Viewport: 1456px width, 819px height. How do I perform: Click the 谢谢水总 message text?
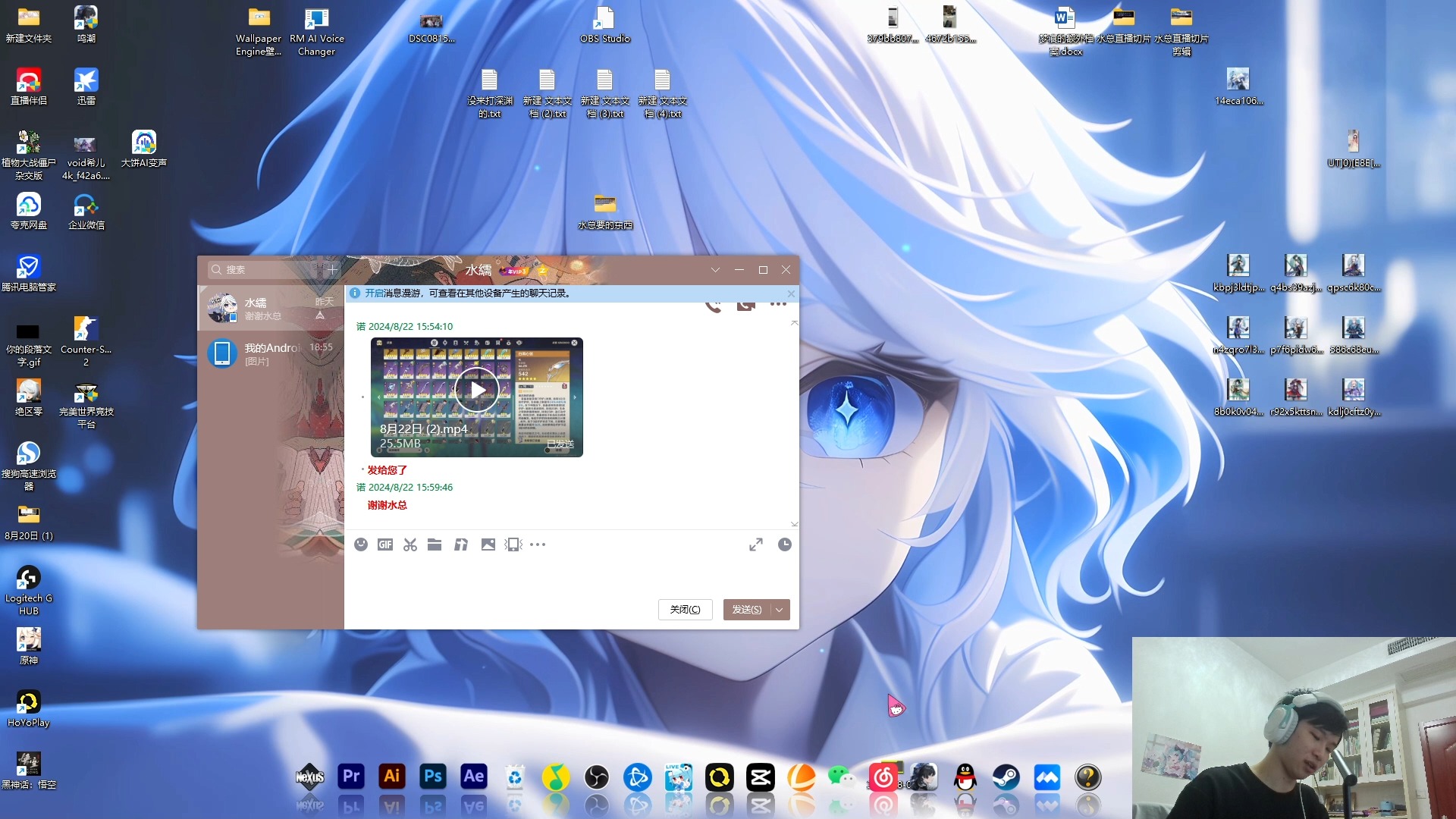point(388,505)
